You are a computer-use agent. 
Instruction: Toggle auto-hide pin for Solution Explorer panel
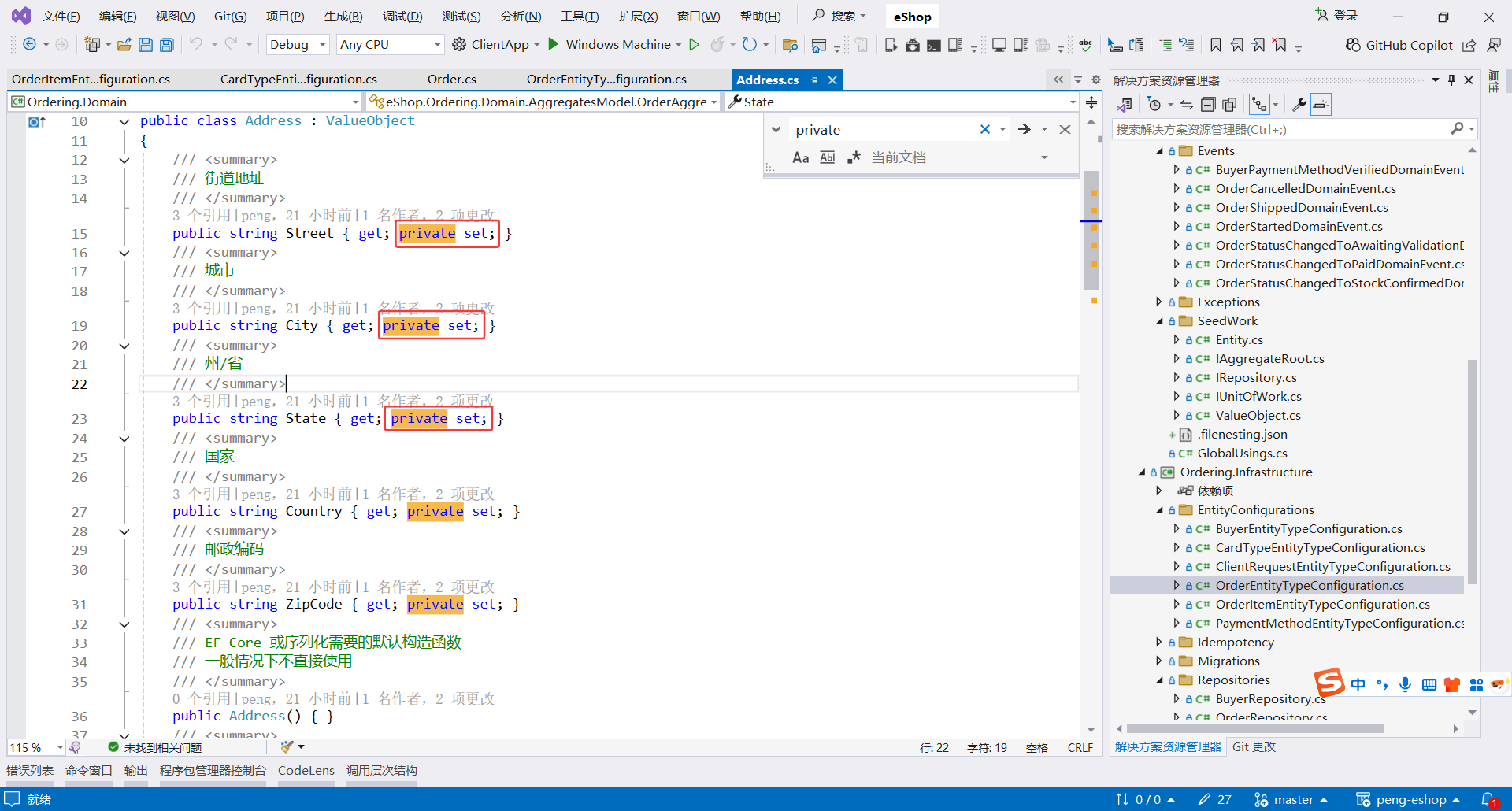tap(1451, 80)
